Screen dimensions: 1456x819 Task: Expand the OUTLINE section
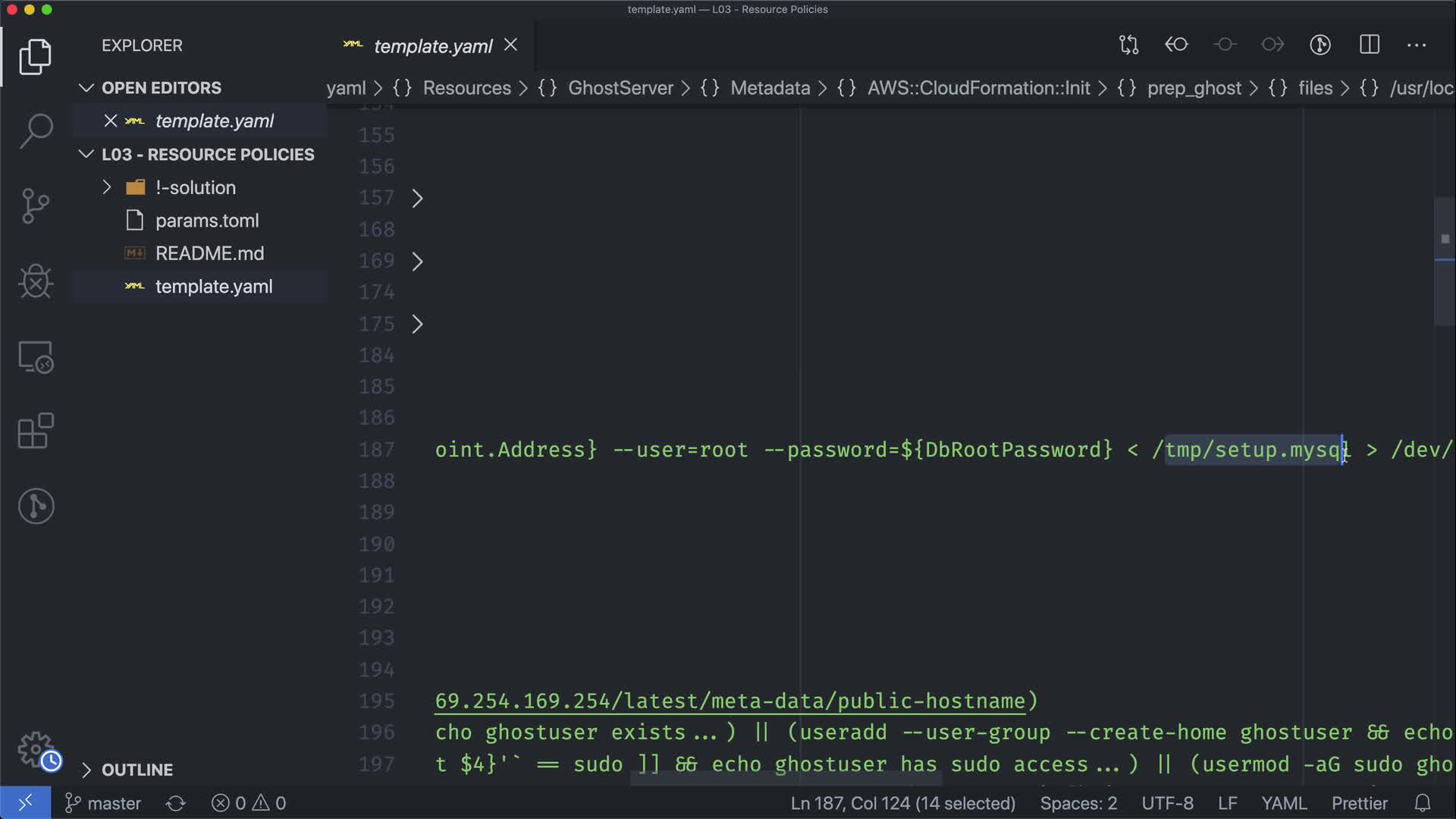pos(136,770)
